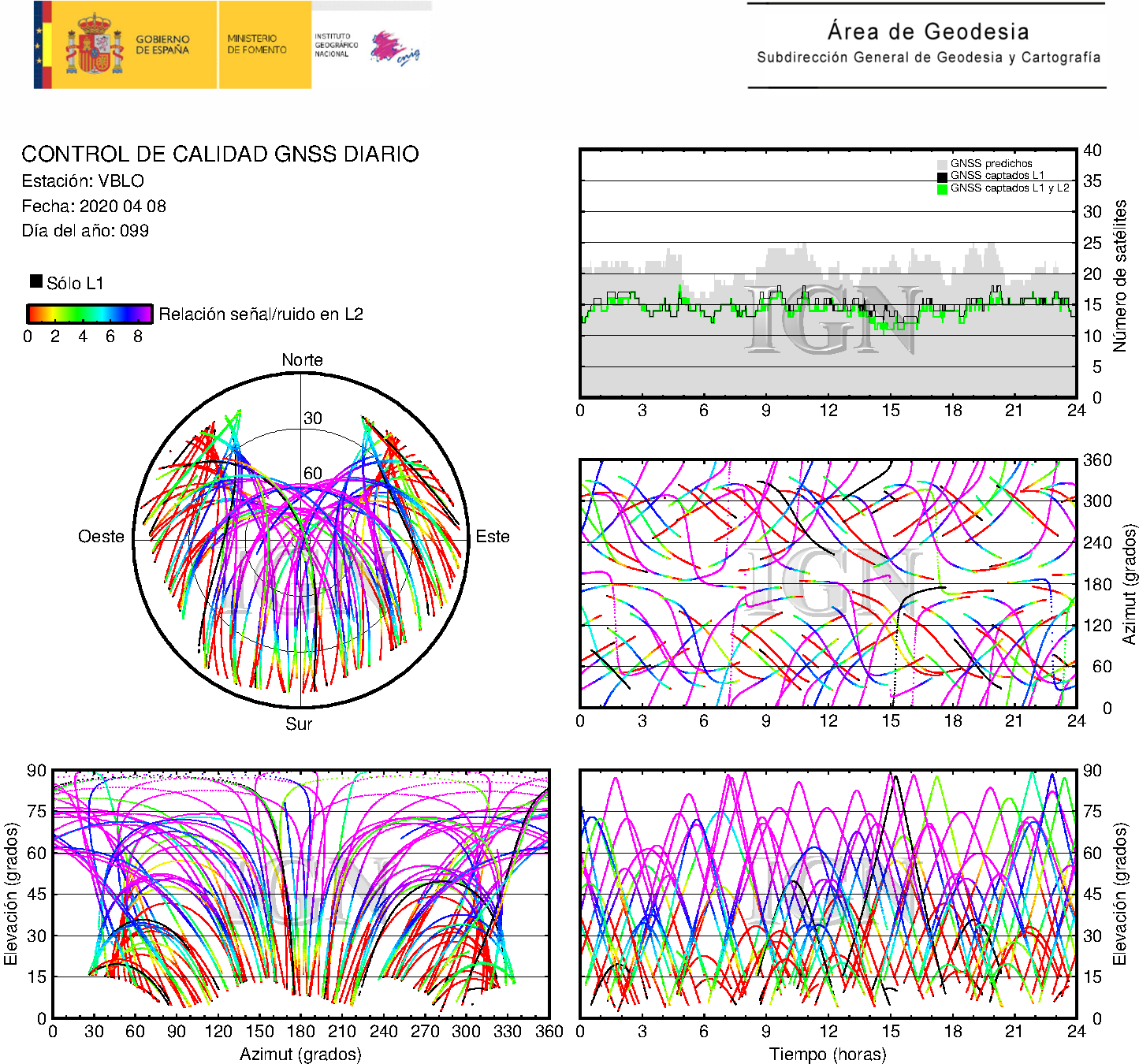Click the Tiempo (horas) axis label
1139x1064 pixels.
[x=827, y=1054]
